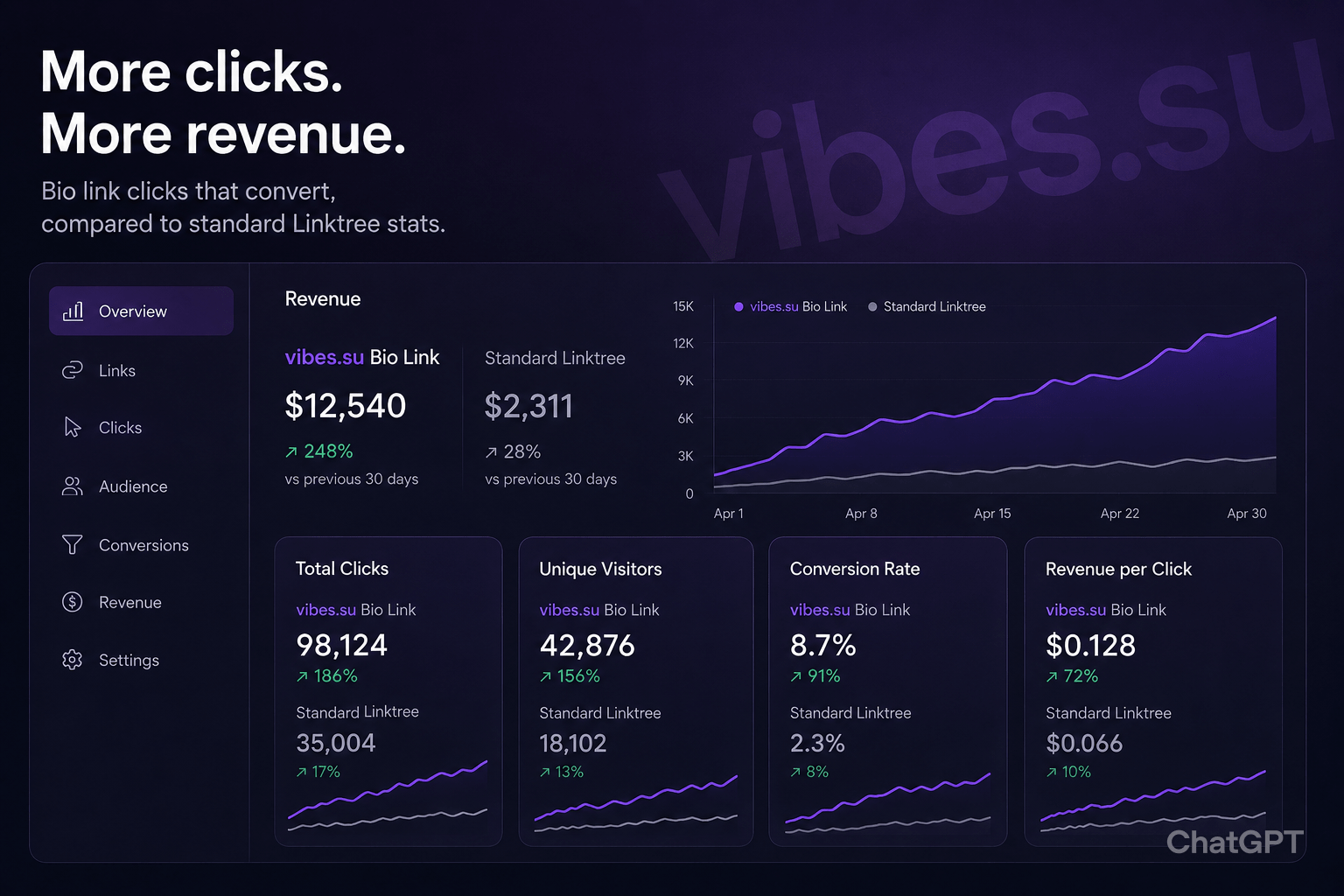Toggle the Standard Linktree legend dot

[x=872, y=307]
